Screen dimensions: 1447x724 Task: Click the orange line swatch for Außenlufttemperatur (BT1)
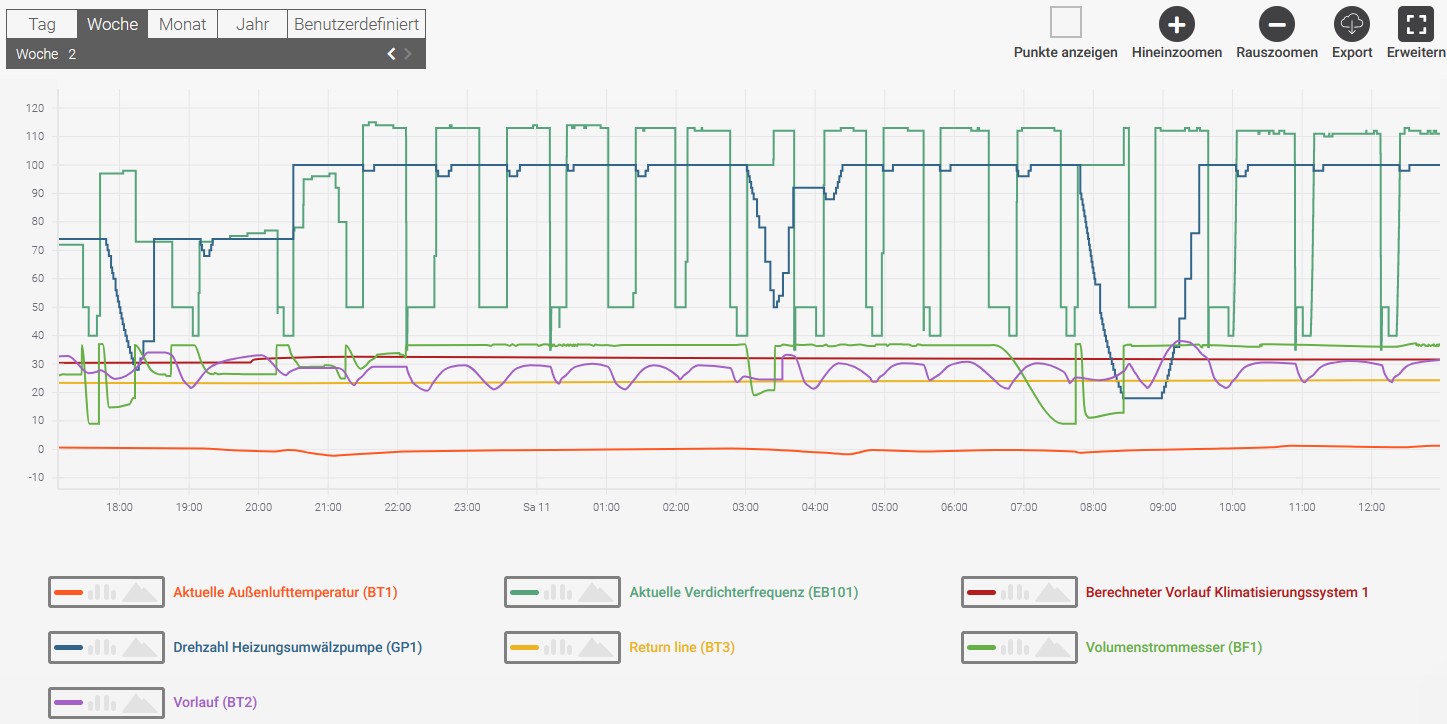pos(69,592)
